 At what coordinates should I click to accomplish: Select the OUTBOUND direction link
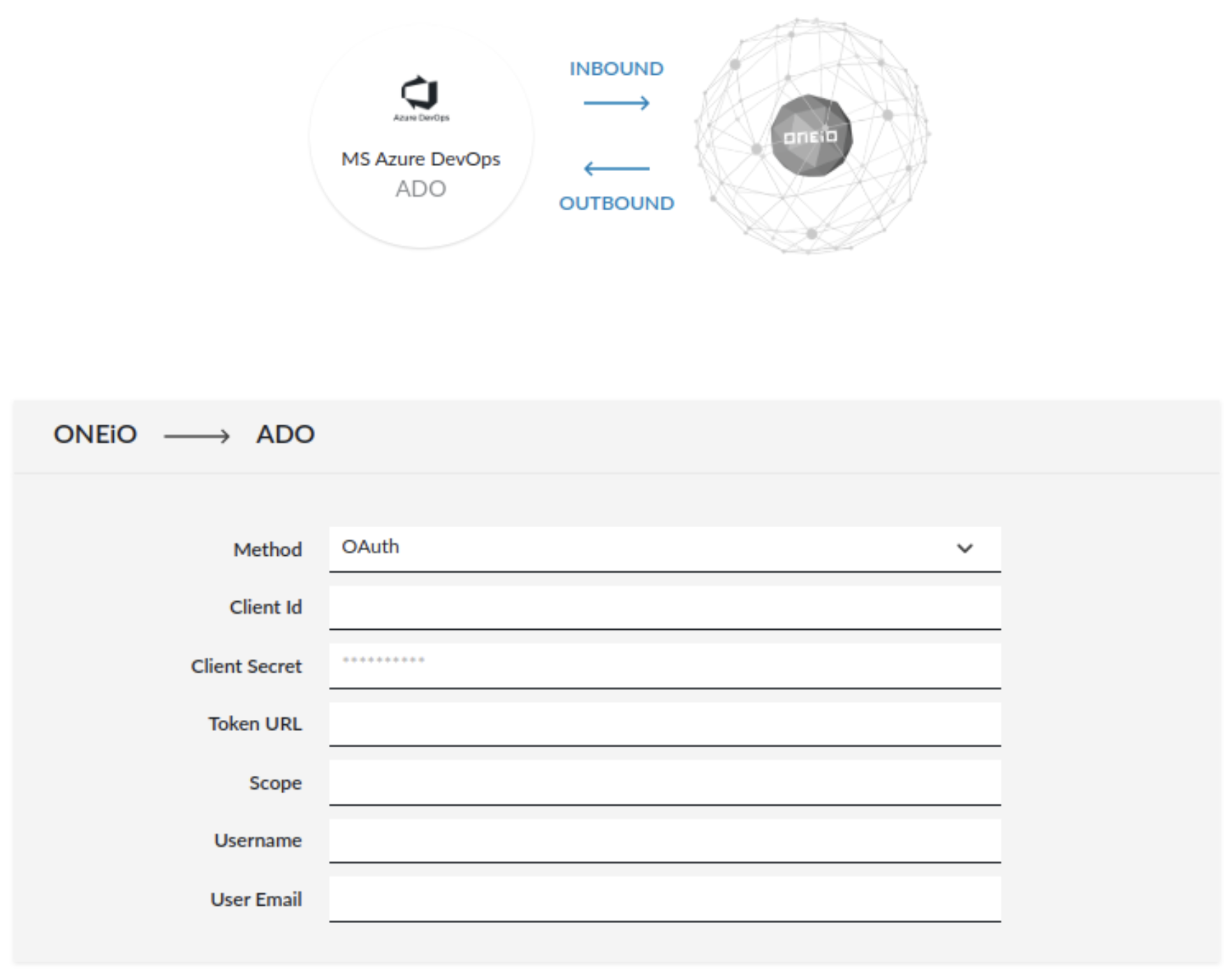[x=616, y=203]
